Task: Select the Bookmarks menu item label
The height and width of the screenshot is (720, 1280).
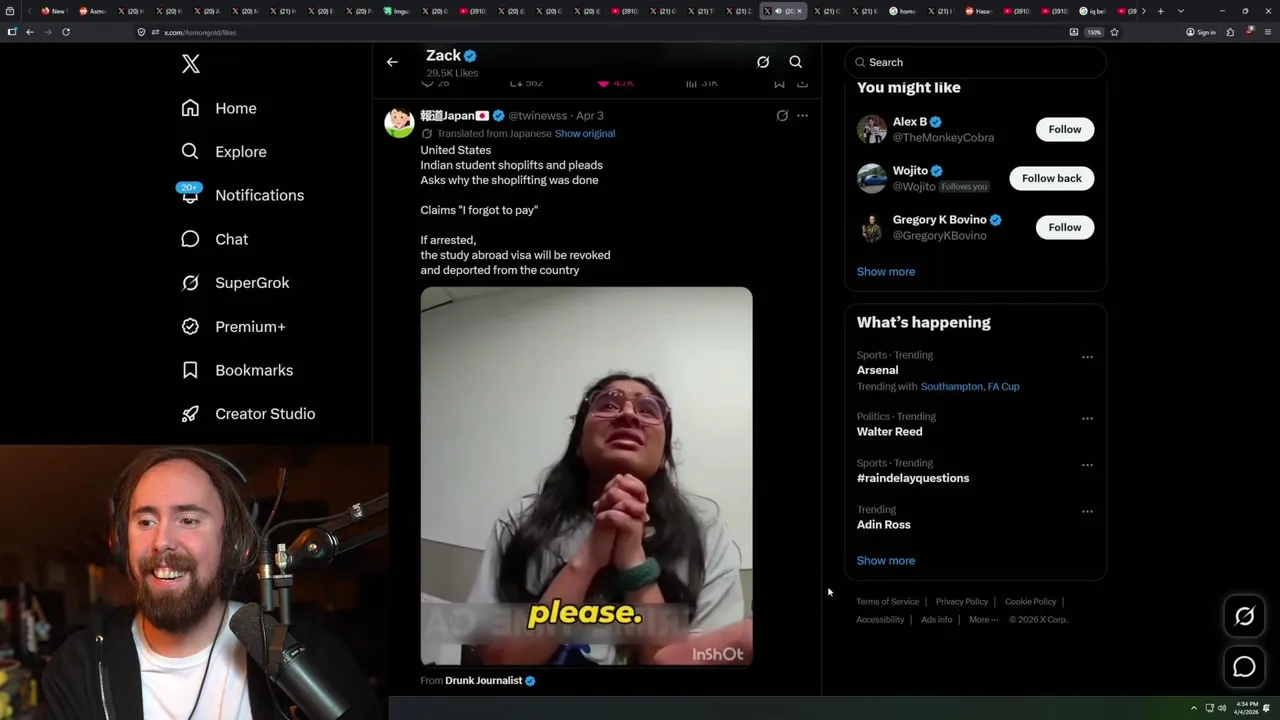Action: tap(254, 370)
